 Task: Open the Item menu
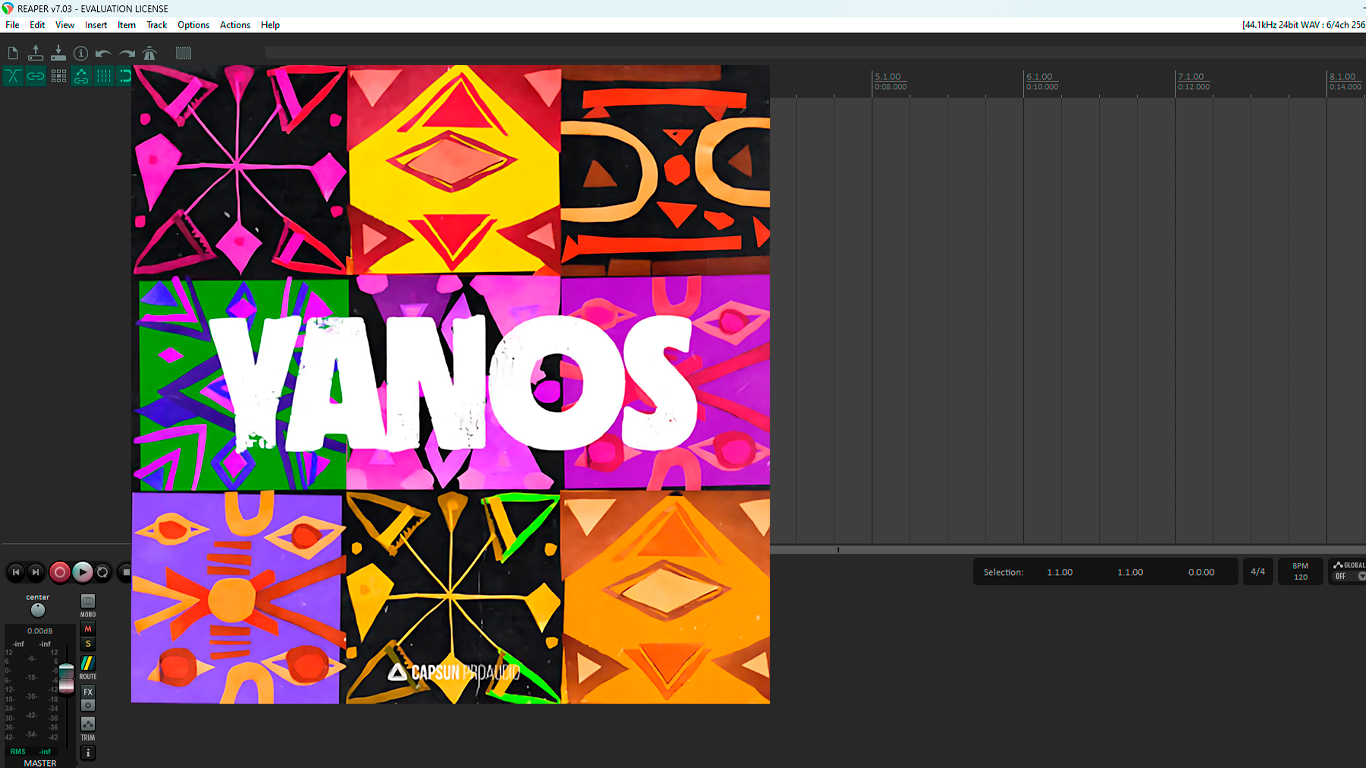tap(127, 25)
